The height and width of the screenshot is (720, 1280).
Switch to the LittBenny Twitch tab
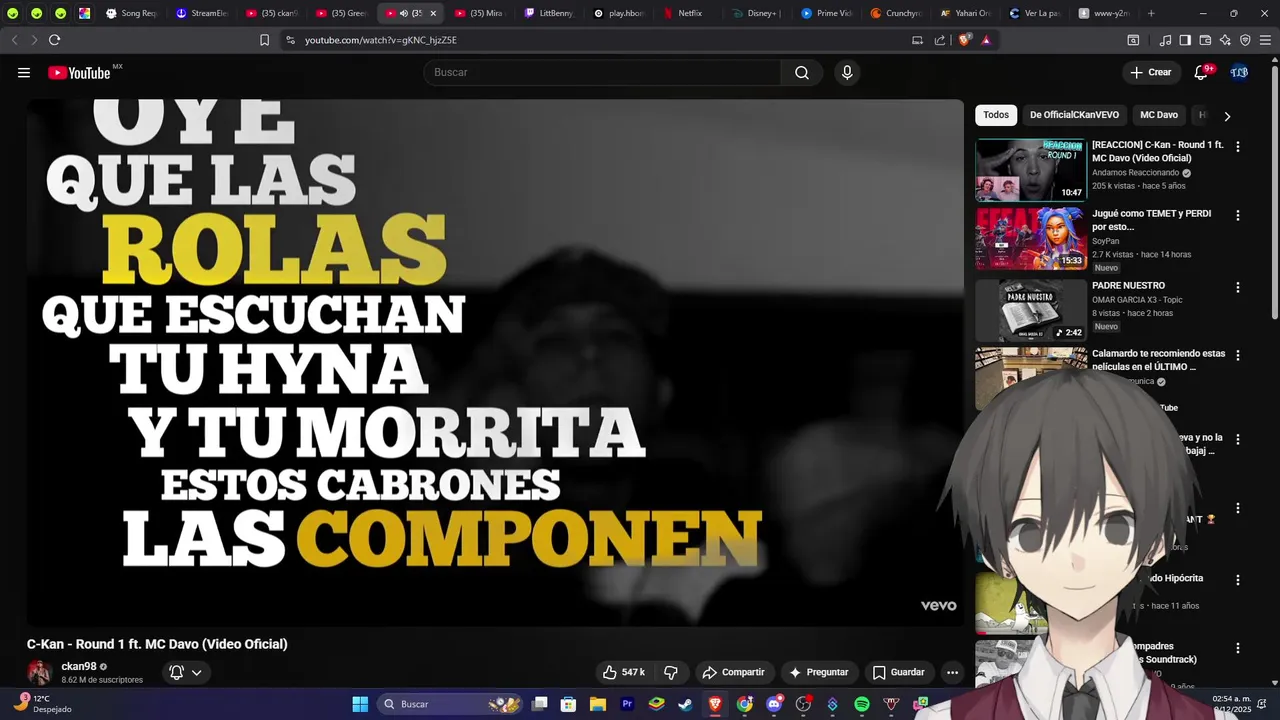coord(549,13)
